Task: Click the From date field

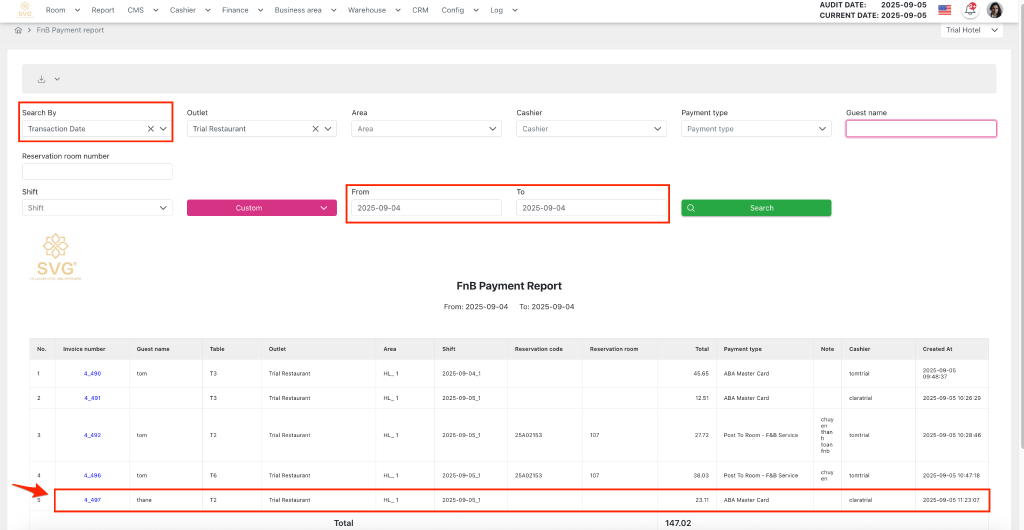Action: click(x=425, y=208)
